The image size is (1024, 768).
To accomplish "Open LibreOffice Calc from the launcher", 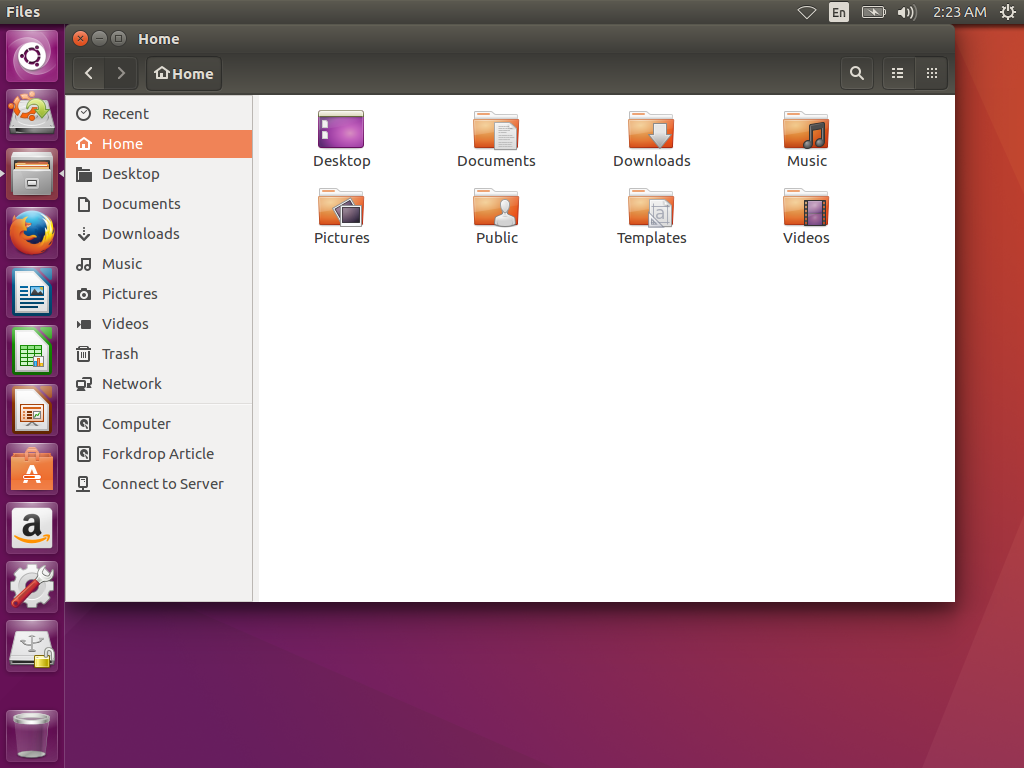I will click(x=32, y=351).
